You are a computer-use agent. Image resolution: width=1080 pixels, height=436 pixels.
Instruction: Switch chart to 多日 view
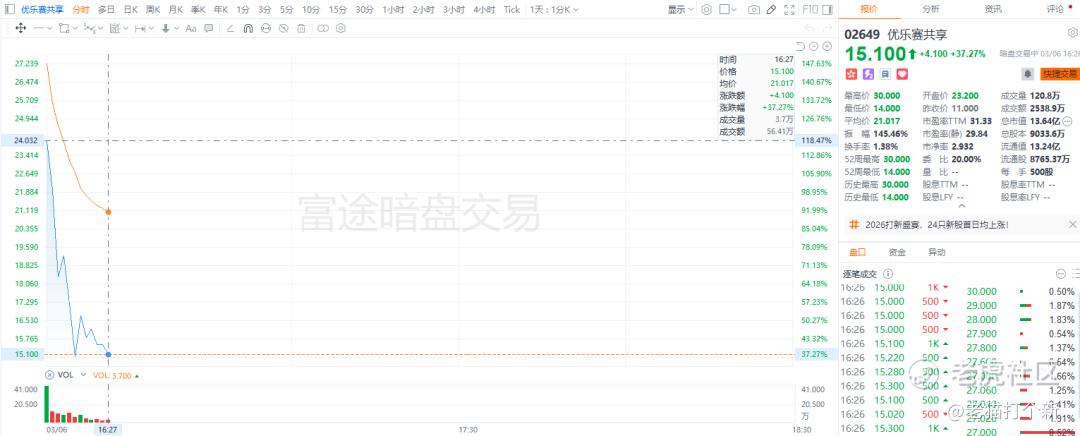point(106,10)
